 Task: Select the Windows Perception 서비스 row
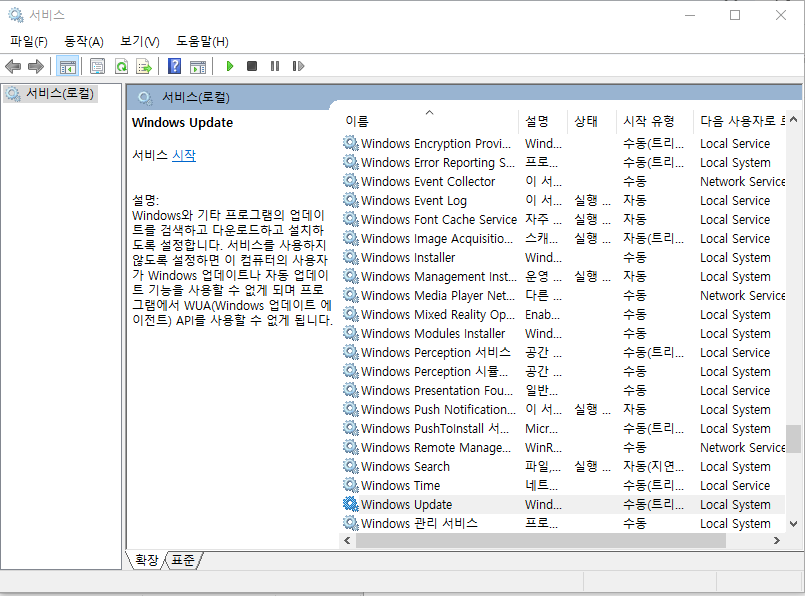pos(563,352)
